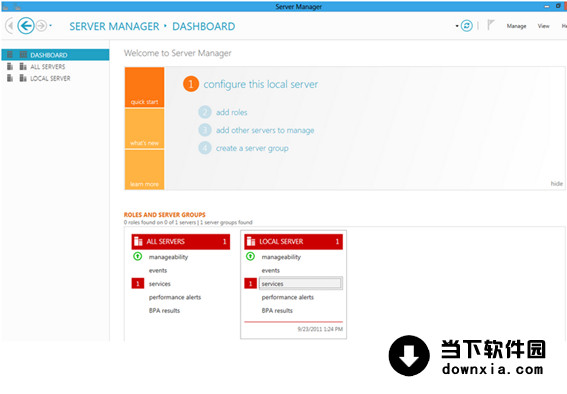This screenshot has height=394, width=567.
Task: Click the add roles link
Action: coord(232,112)
